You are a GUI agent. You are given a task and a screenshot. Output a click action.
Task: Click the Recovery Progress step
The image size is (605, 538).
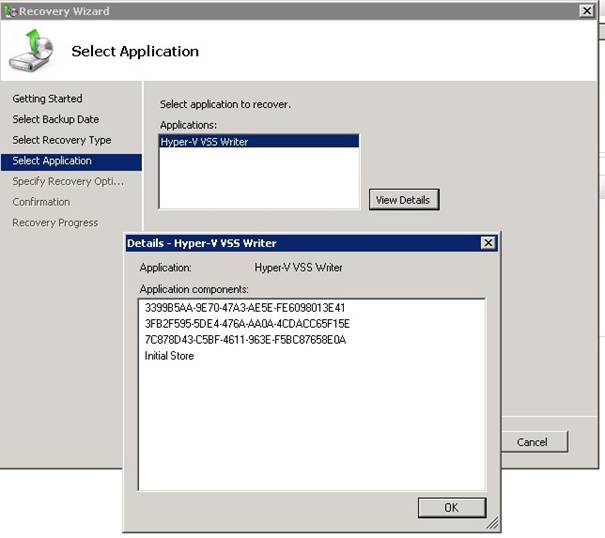(55, 223)
